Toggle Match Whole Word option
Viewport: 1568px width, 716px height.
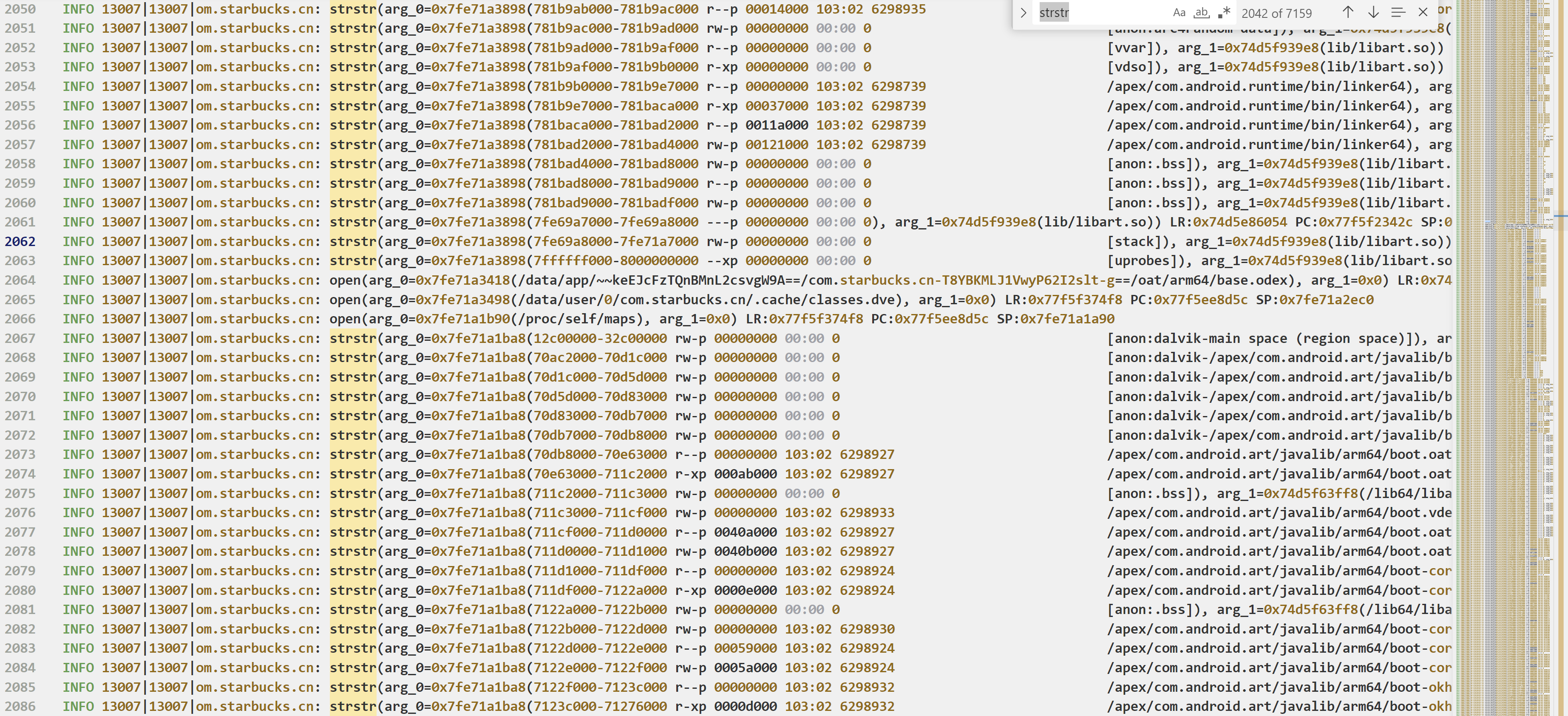tap(1202, 12)
